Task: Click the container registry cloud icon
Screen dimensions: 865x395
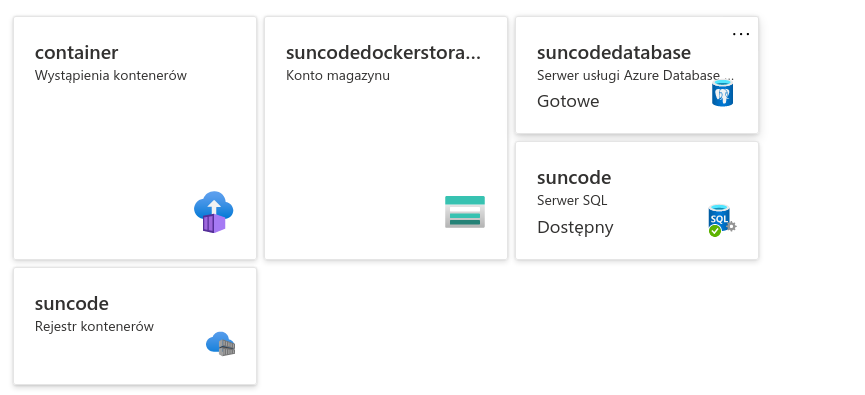Action: click(x=221, y=344)
